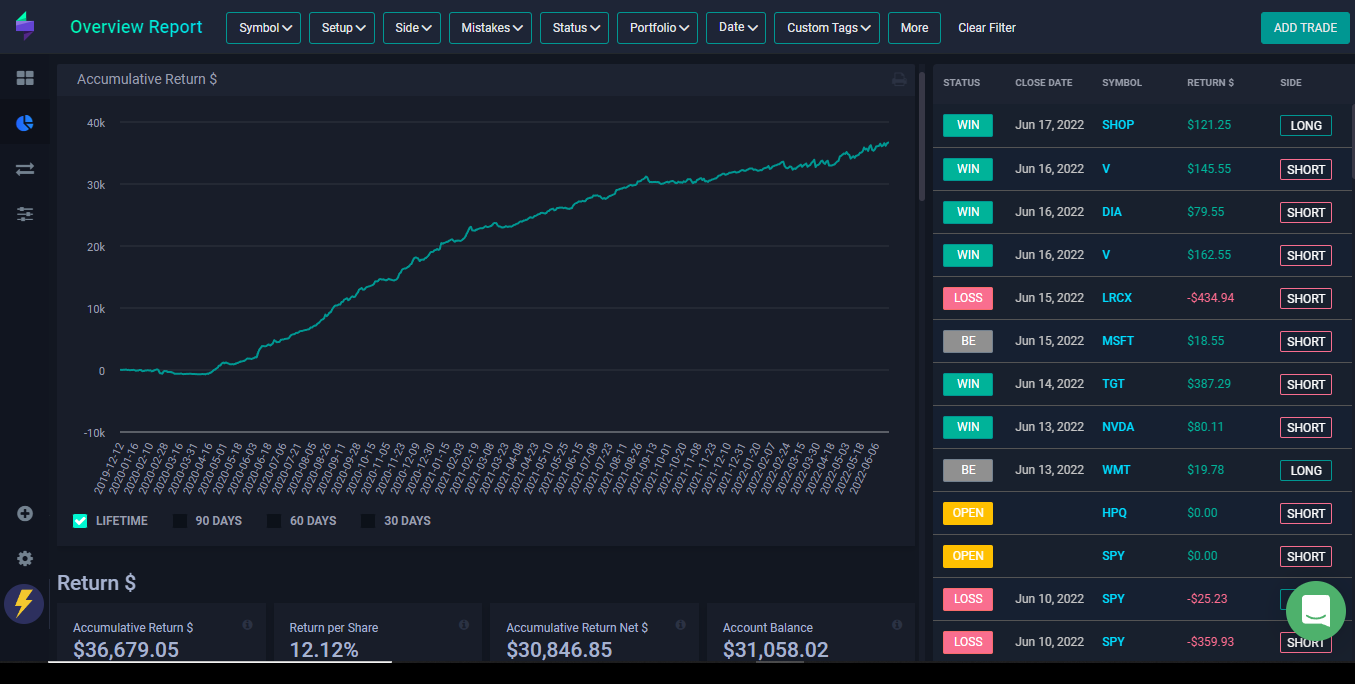Click the plus circle icon in sidebar

click(25, 513)
